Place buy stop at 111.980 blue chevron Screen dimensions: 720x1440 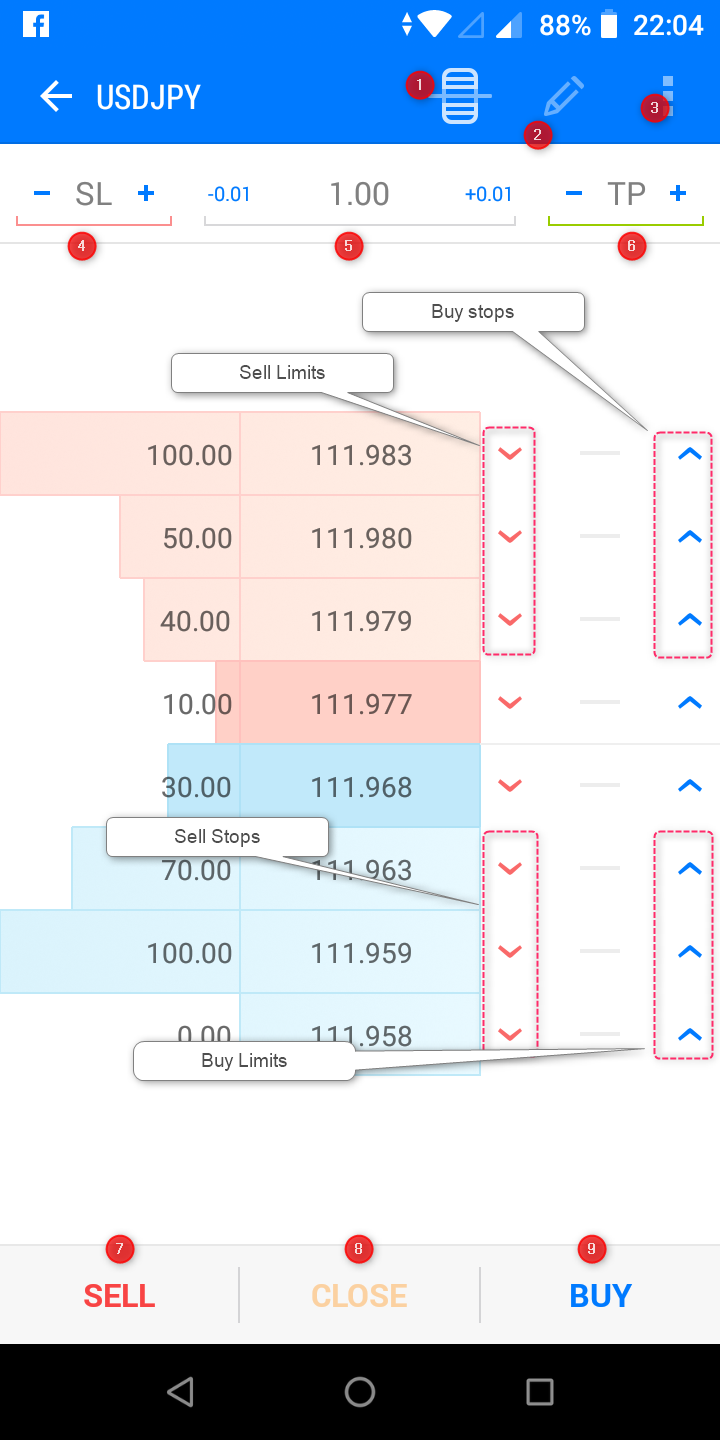(690, 537)
